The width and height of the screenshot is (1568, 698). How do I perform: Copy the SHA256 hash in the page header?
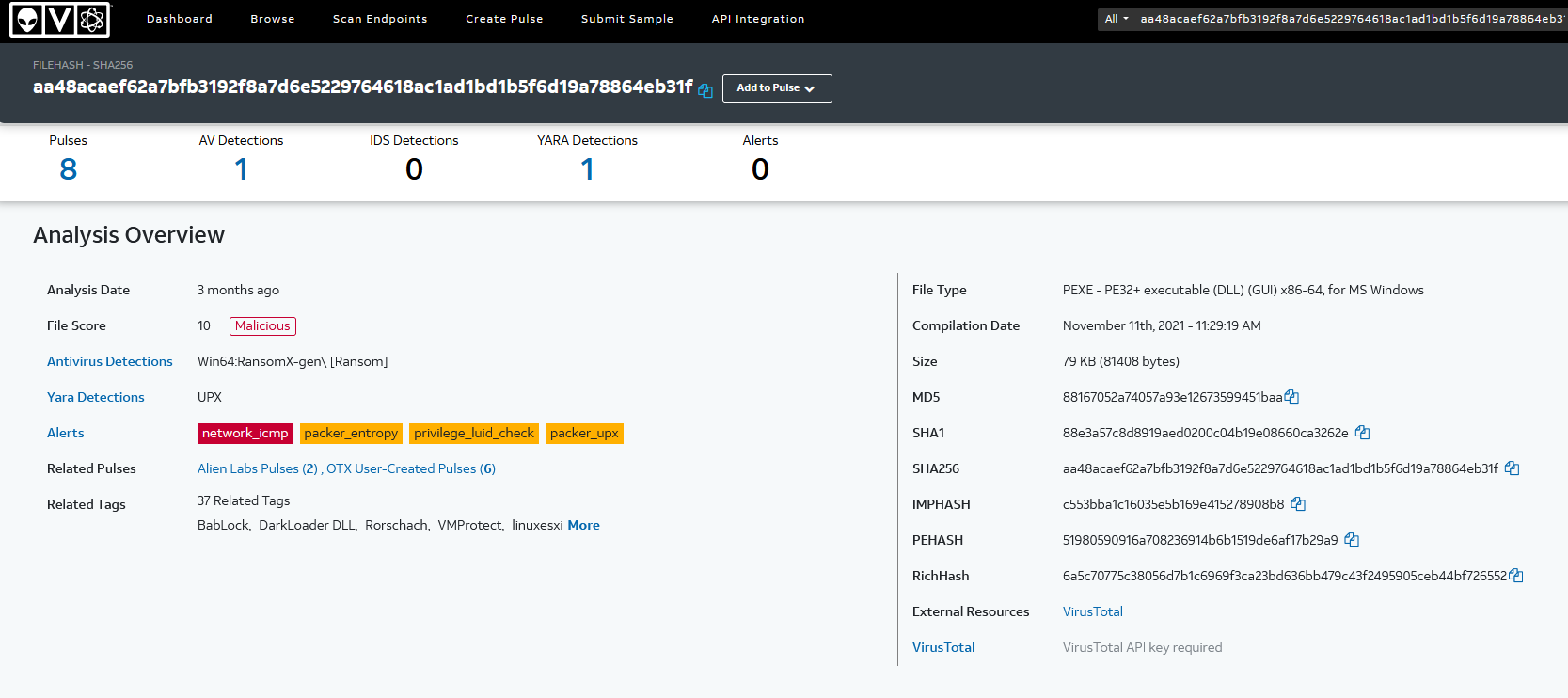705,90
